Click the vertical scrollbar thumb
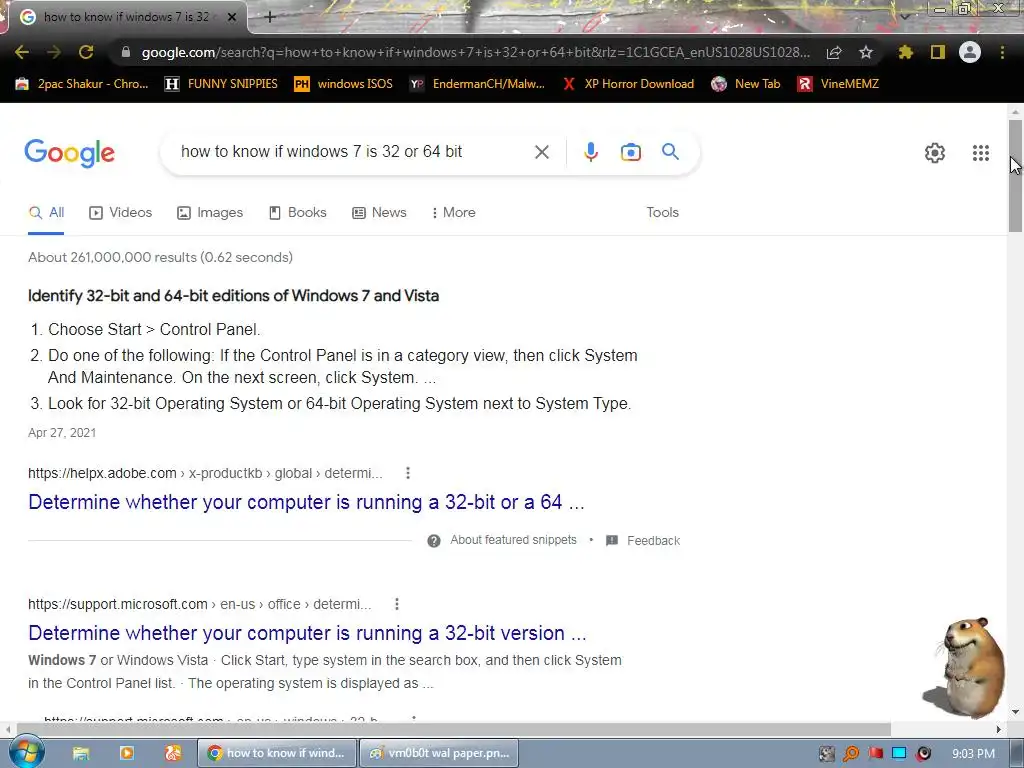 pyautogui.click(x=1015, y=175)
